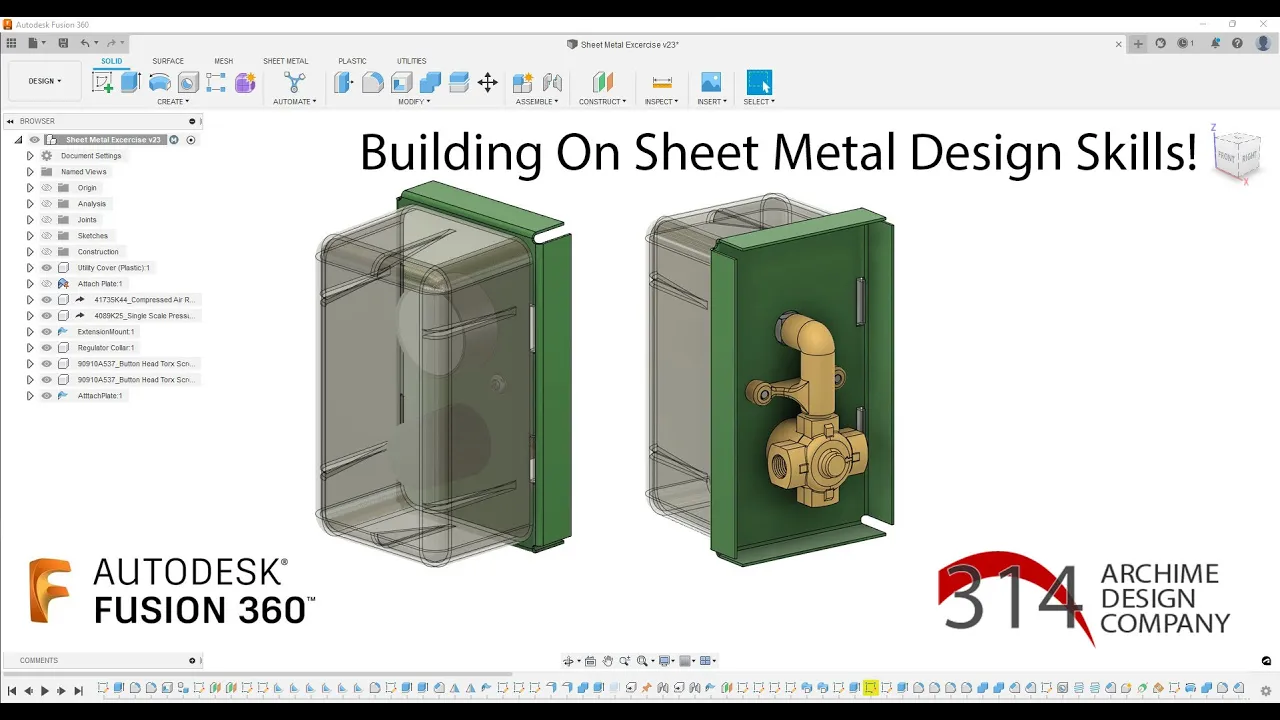Choose the Offset Plane construct icon
This screenshot has height=720, width=1280.
(602, 82)
